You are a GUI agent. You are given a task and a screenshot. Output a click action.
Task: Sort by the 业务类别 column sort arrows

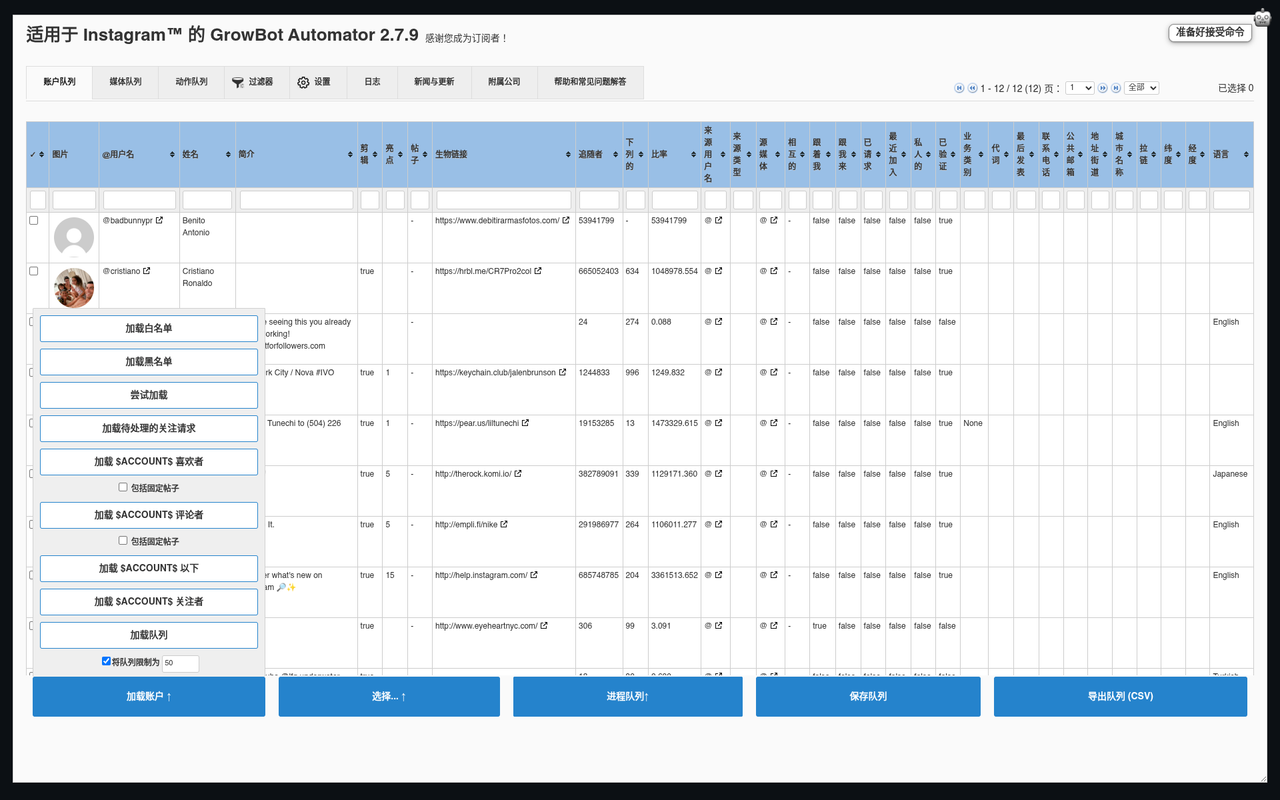[981, 155]
